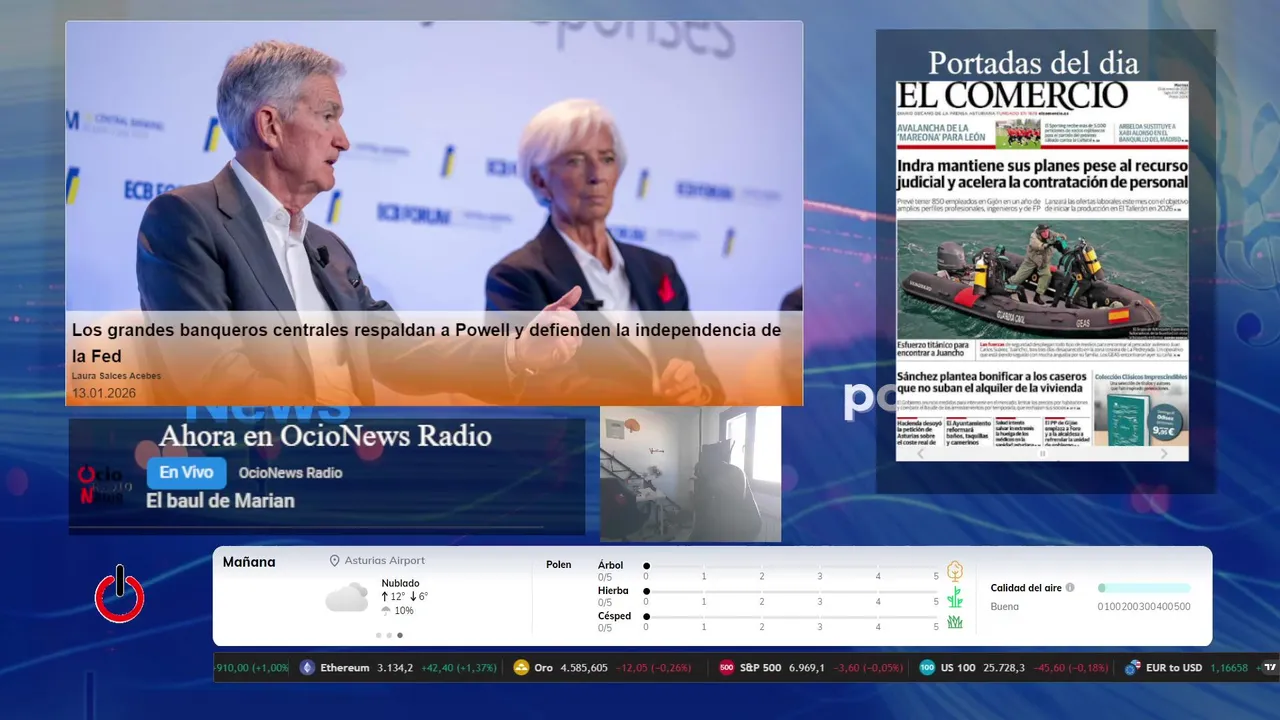
Task: Click the 'Nublado' weather condition text
Action: point(400,583)
